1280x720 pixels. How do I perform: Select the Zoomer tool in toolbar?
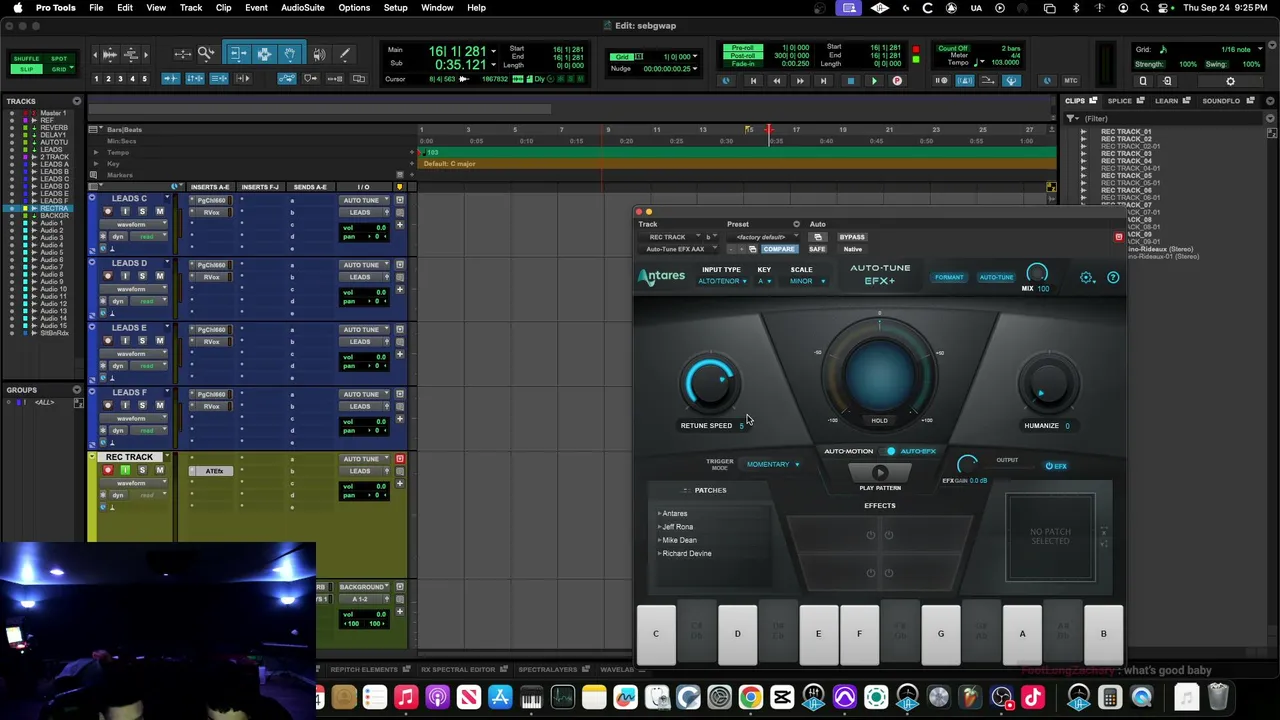point(206,54)
